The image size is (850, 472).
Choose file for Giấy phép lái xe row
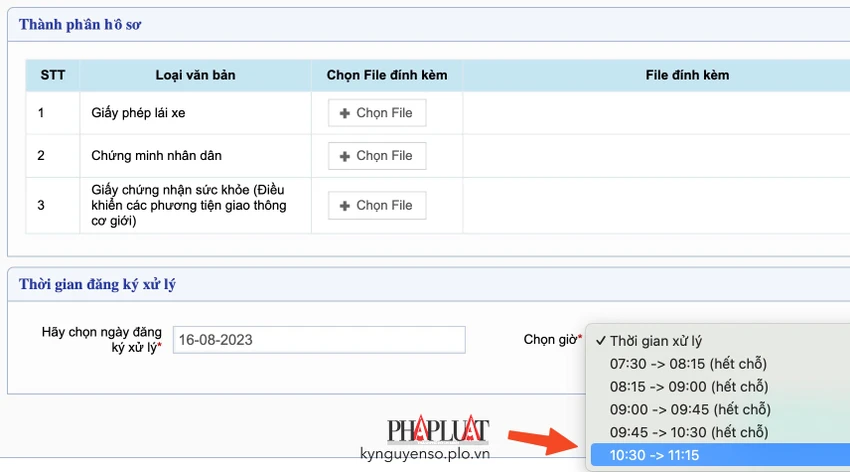tap(377, 113)
